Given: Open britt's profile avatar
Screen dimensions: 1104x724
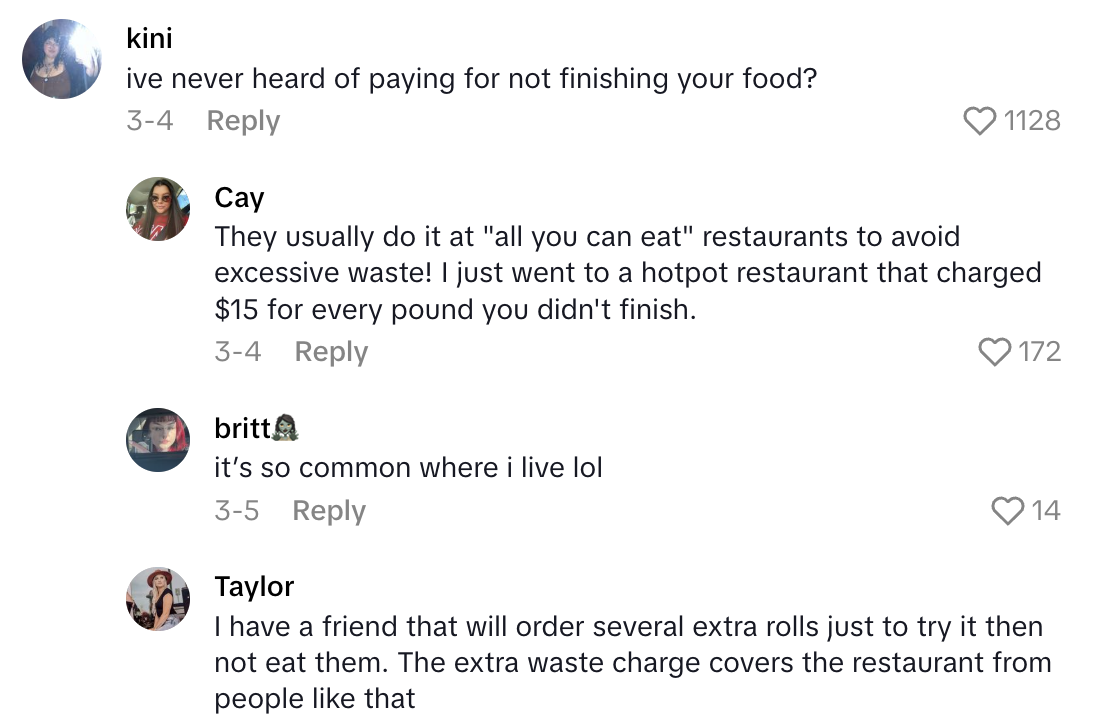Looking at the screenshot, I should (157, 440).
